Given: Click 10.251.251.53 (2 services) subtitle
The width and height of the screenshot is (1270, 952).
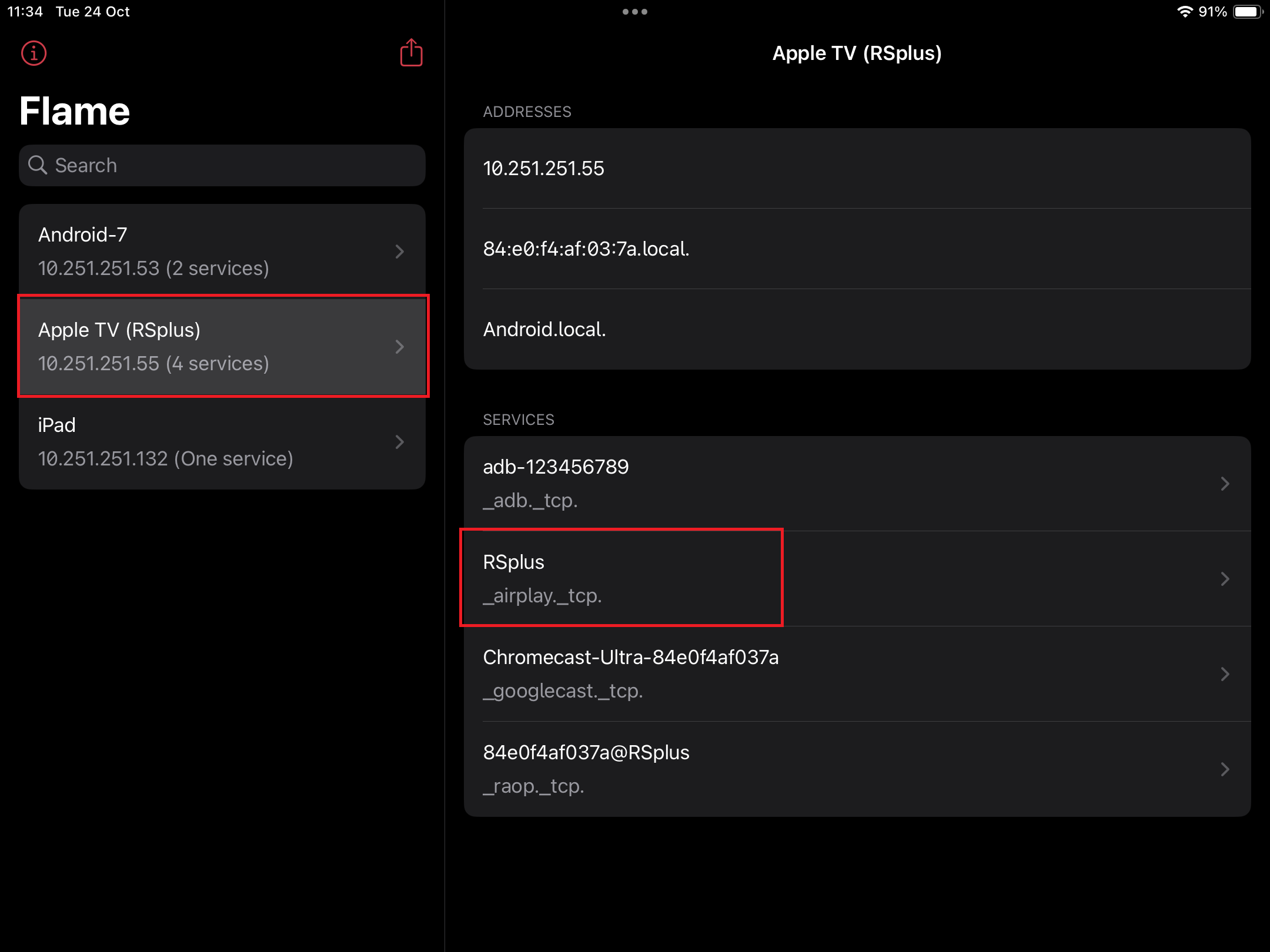Looking at the screenshot, I should (153, 269).
